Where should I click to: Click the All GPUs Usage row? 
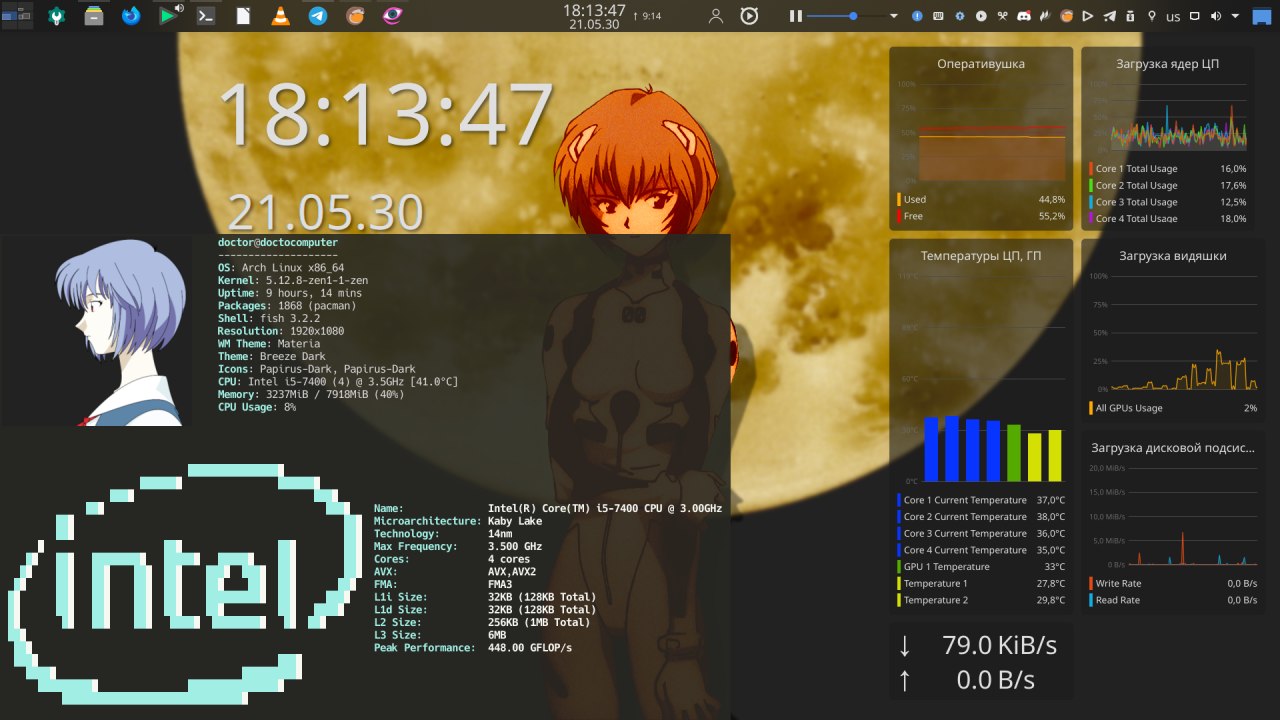[1173, 408]
